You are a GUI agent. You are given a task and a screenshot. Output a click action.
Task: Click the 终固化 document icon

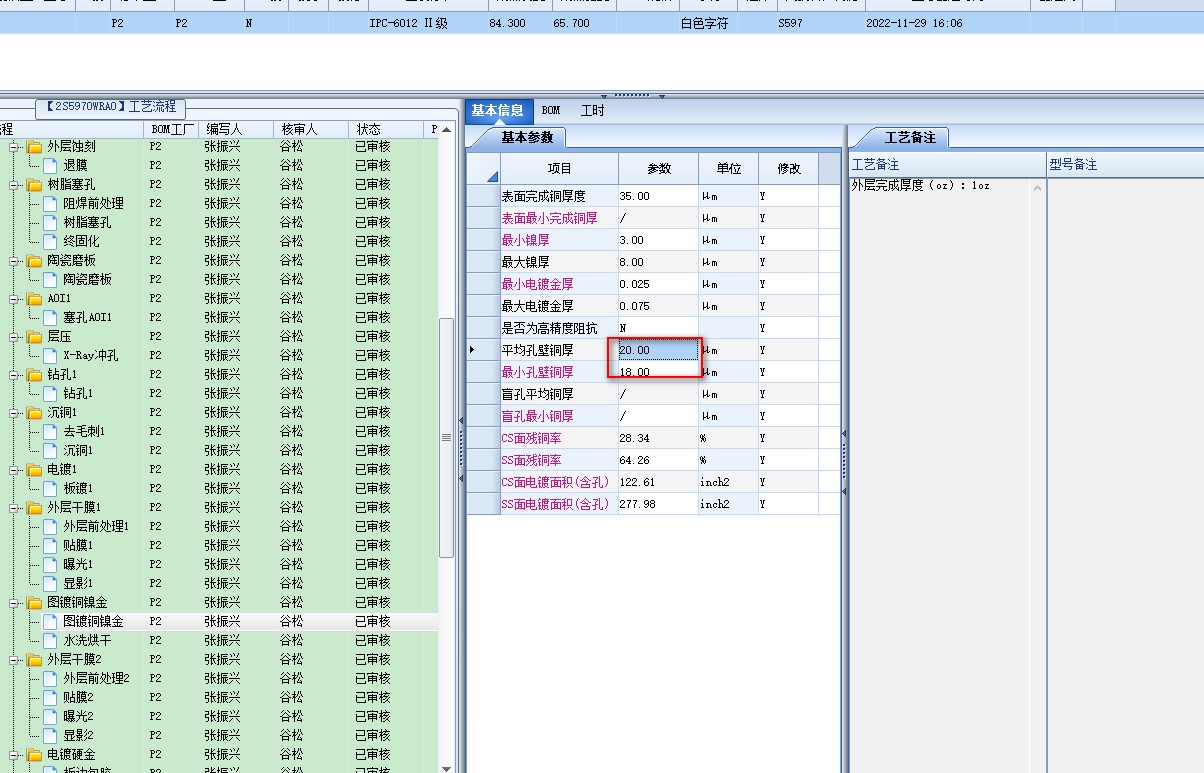pyautogui.click(x=50, y=241)
